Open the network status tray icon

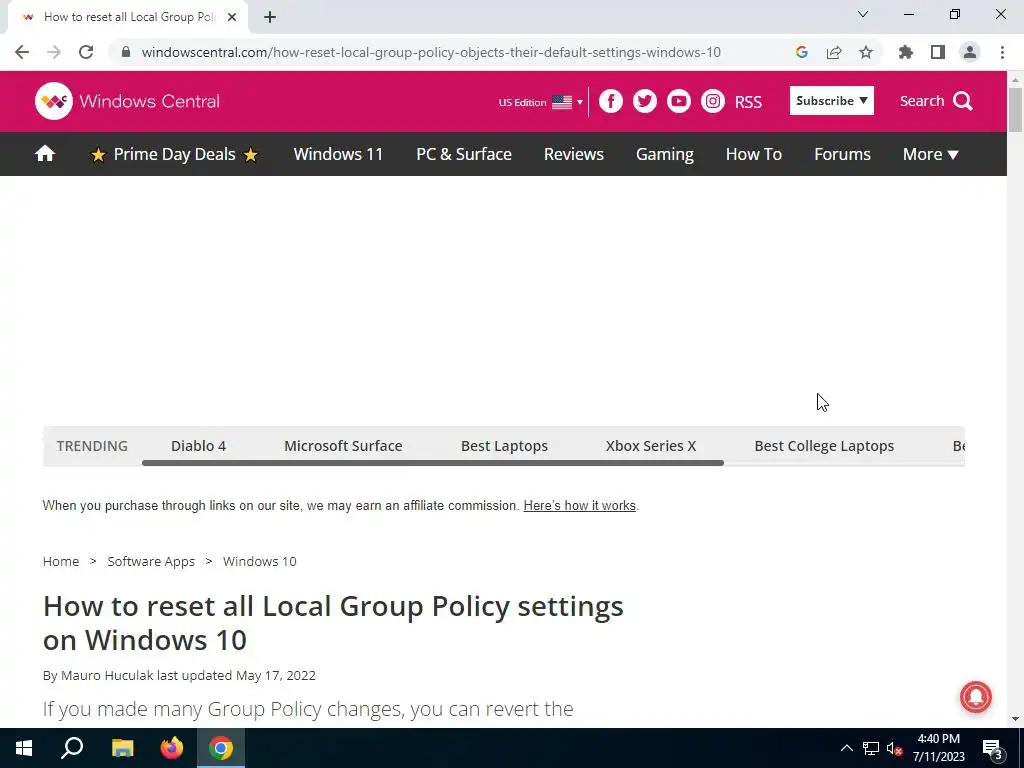click(x=871, y=748)
